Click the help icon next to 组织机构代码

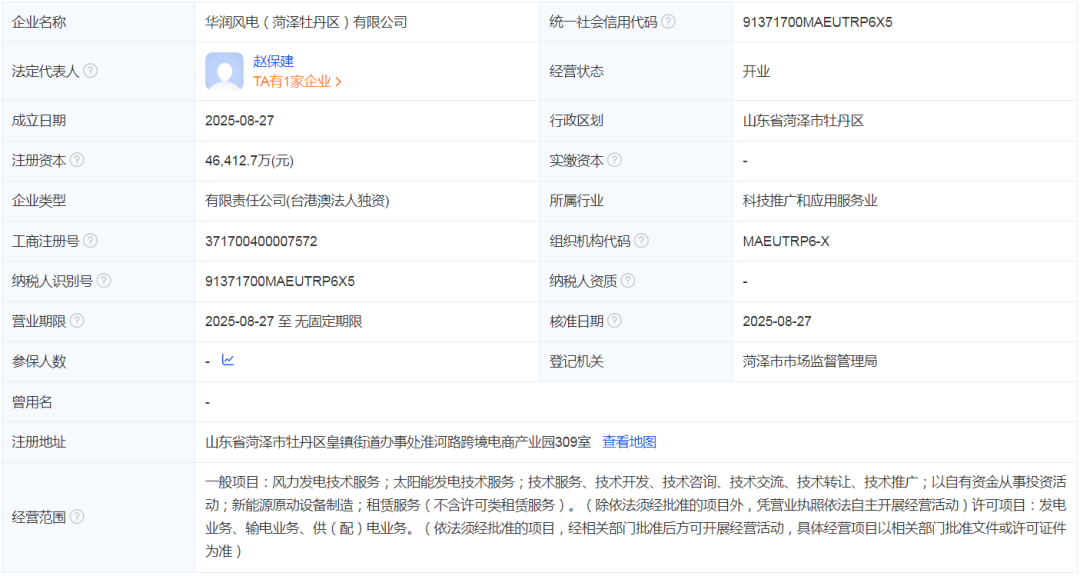[641, 241]
